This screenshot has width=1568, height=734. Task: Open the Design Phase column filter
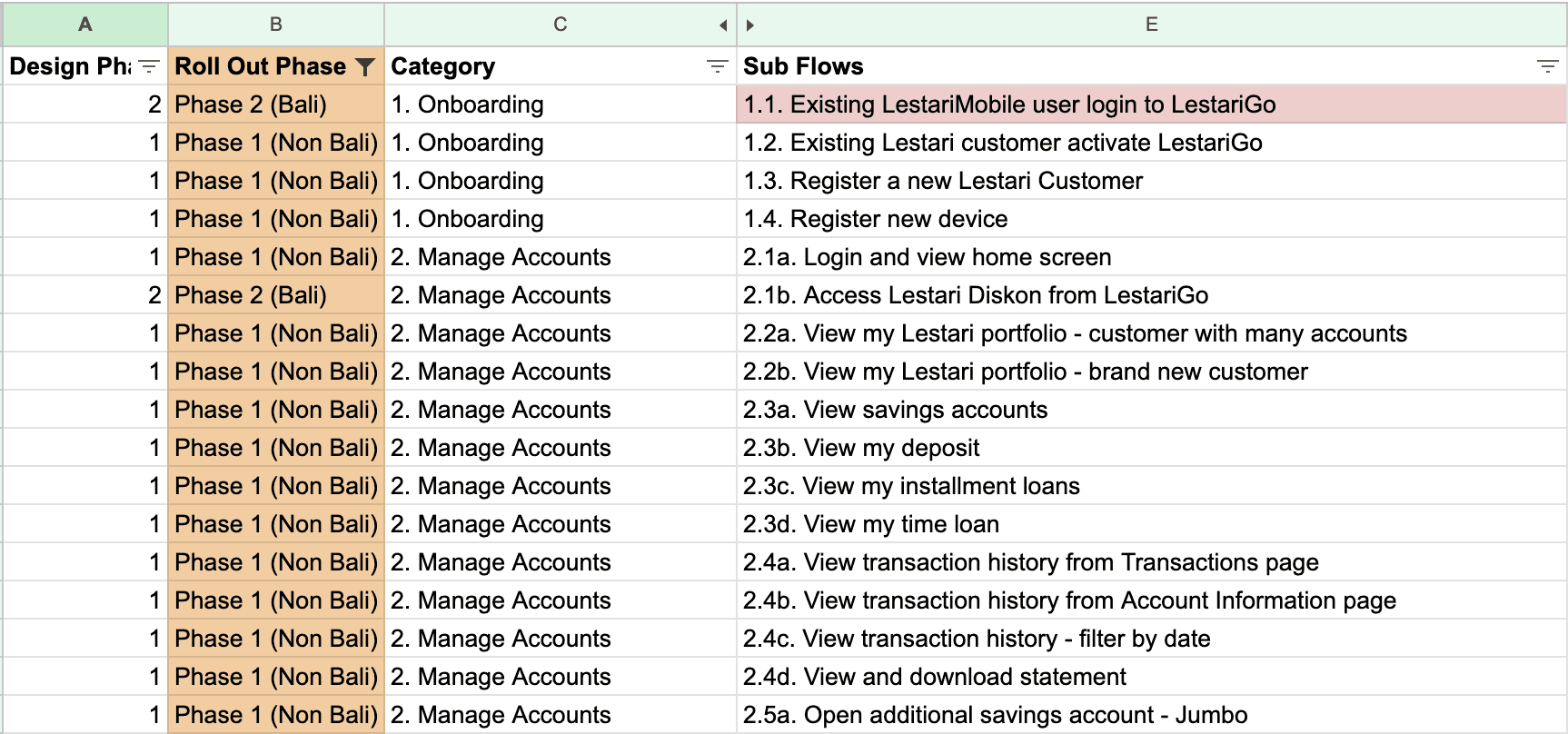click(x=149, y=66)
